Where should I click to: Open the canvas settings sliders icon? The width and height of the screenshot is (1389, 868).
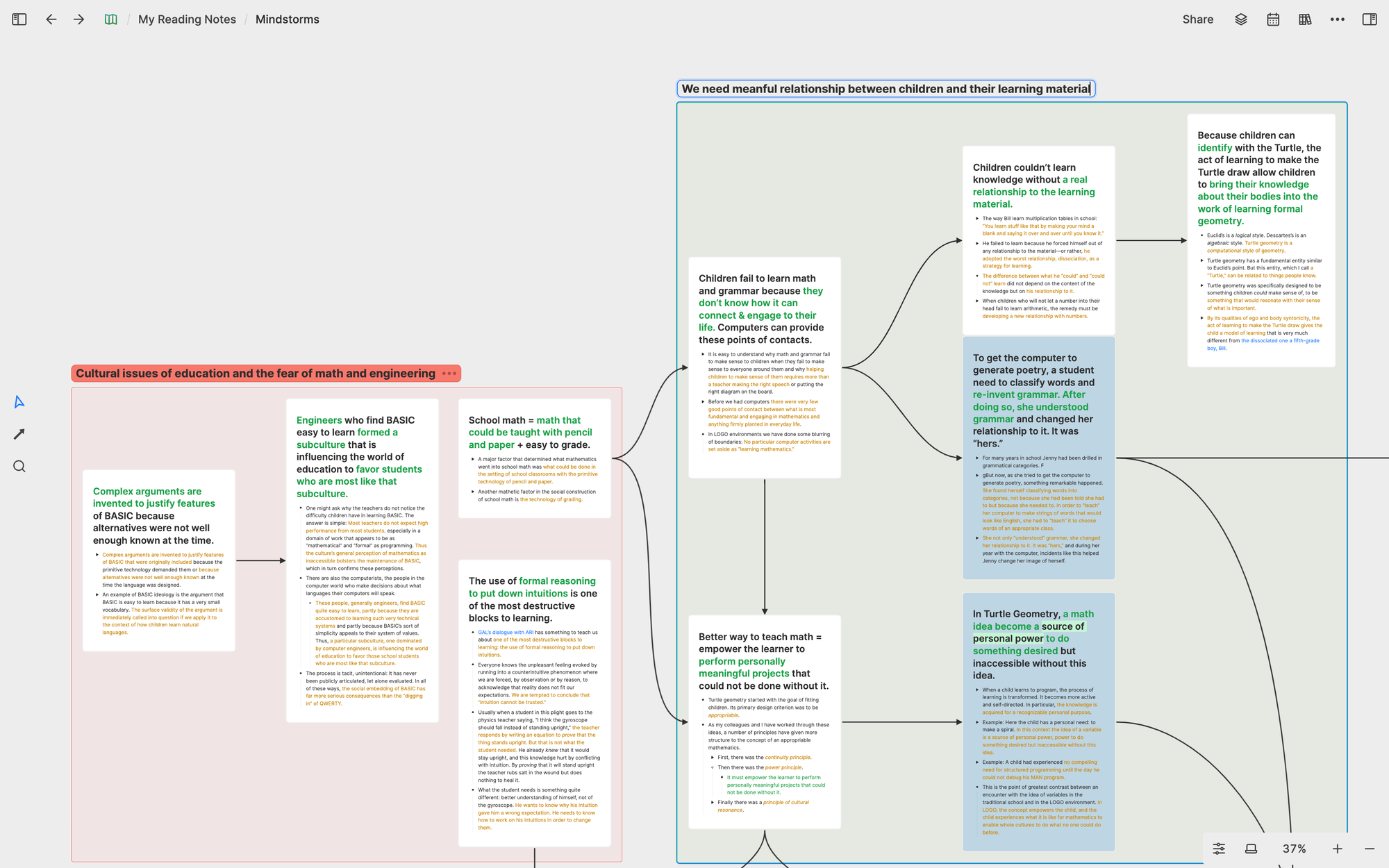coord(1219,849)
